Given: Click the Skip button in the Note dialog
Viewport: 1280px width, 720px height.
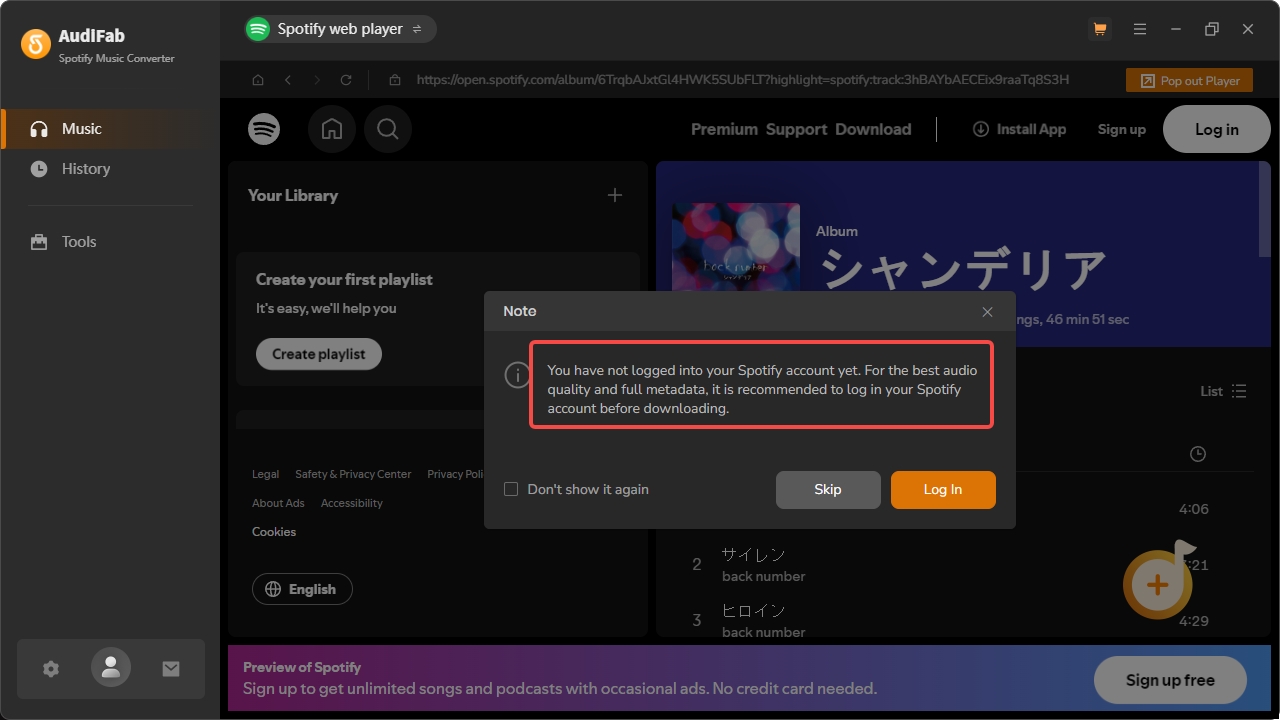Looking at the screenshot, I should point(828,489).
